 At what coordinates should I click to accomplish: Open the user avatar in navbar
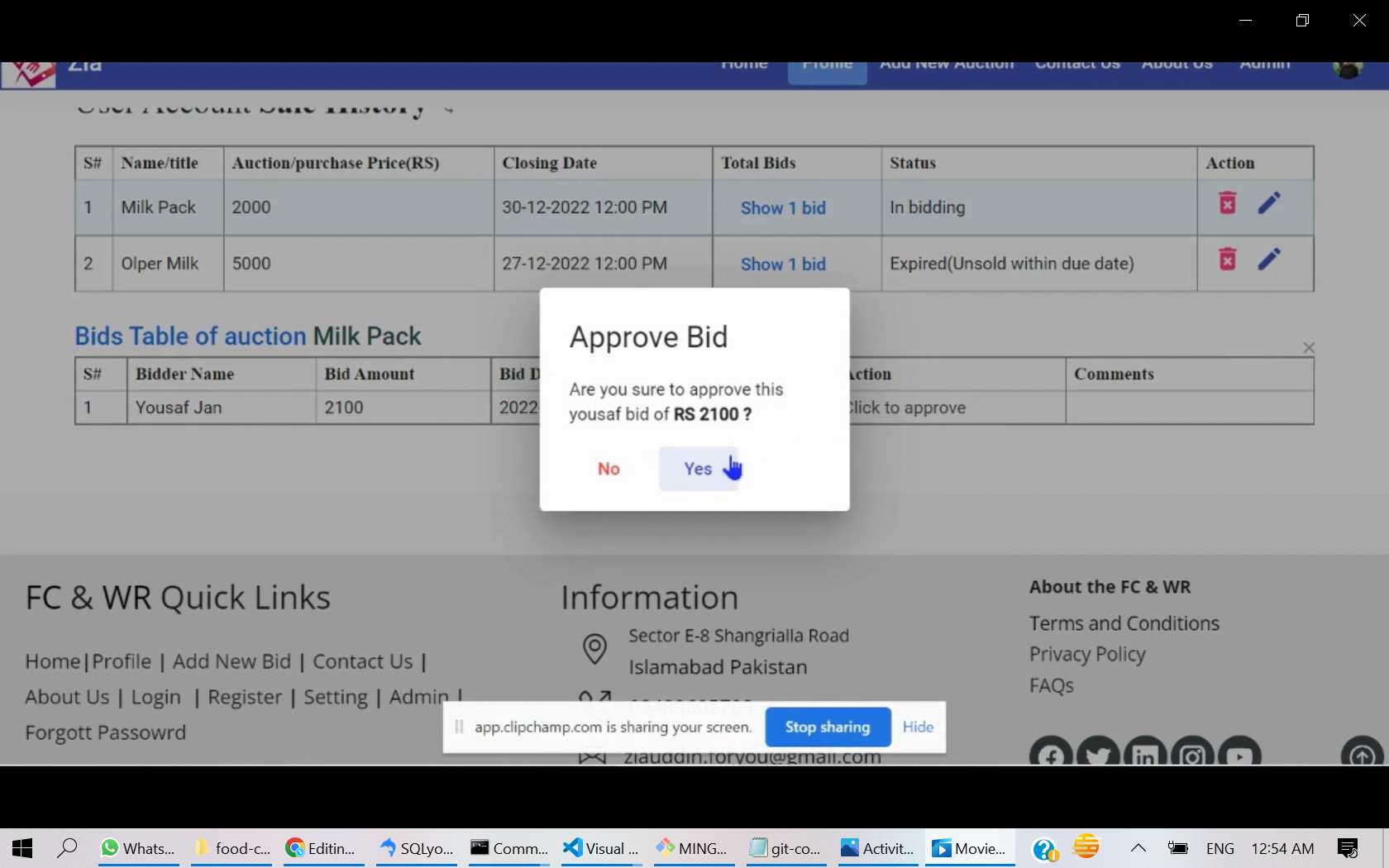pyautogui.click(x=1348, y=68)
